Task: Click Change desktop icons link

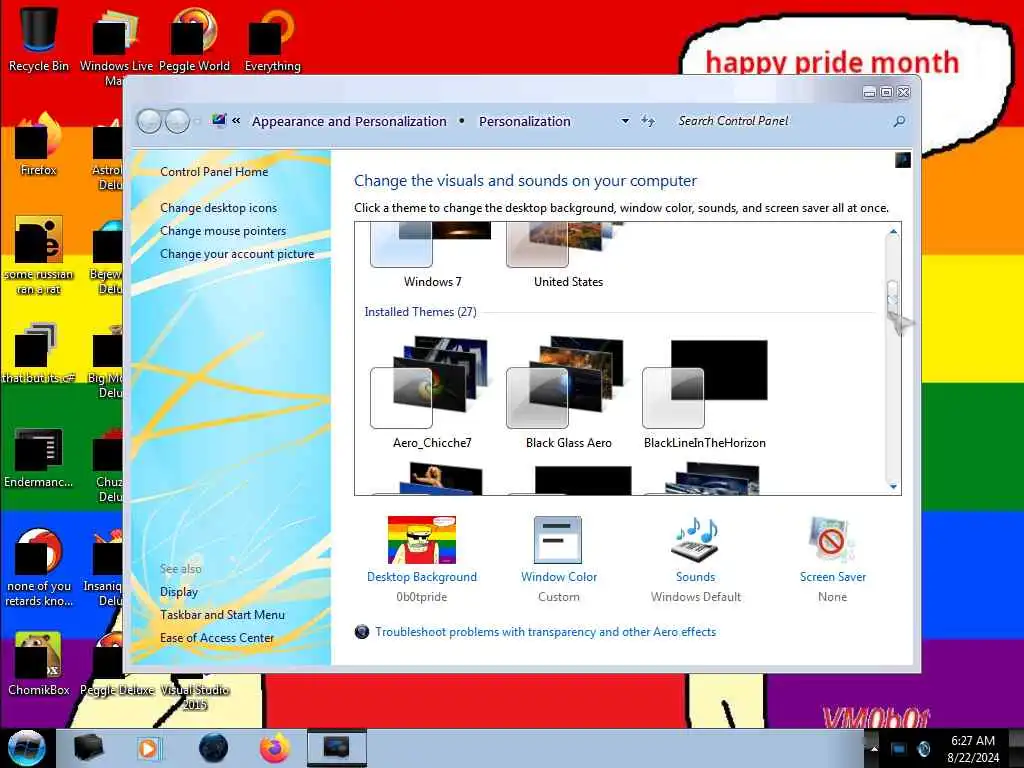Action: [218, 208]
